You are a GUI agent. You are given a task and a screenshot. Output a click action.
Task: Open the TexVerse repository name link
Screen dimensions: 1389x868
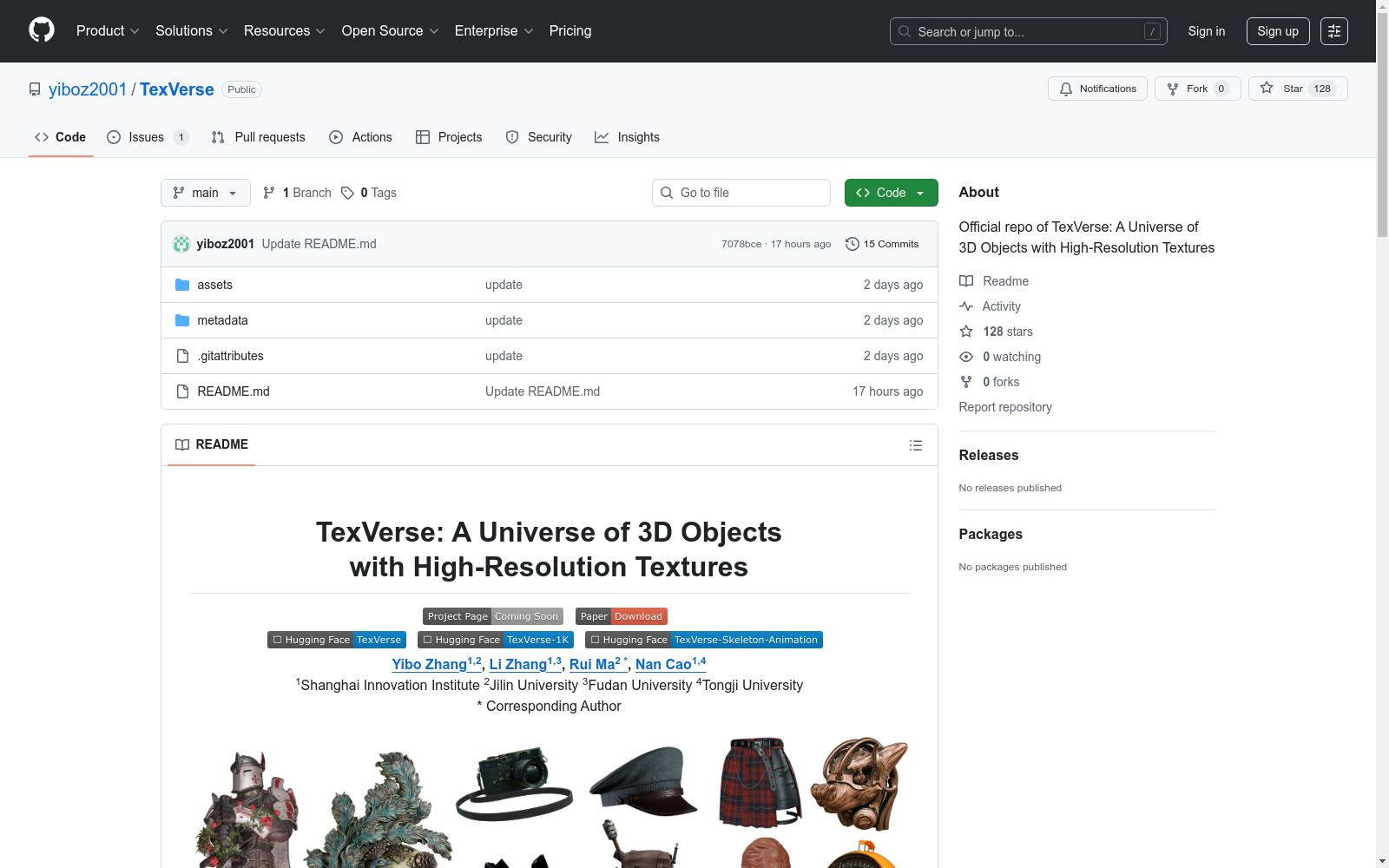coord(177,89)
